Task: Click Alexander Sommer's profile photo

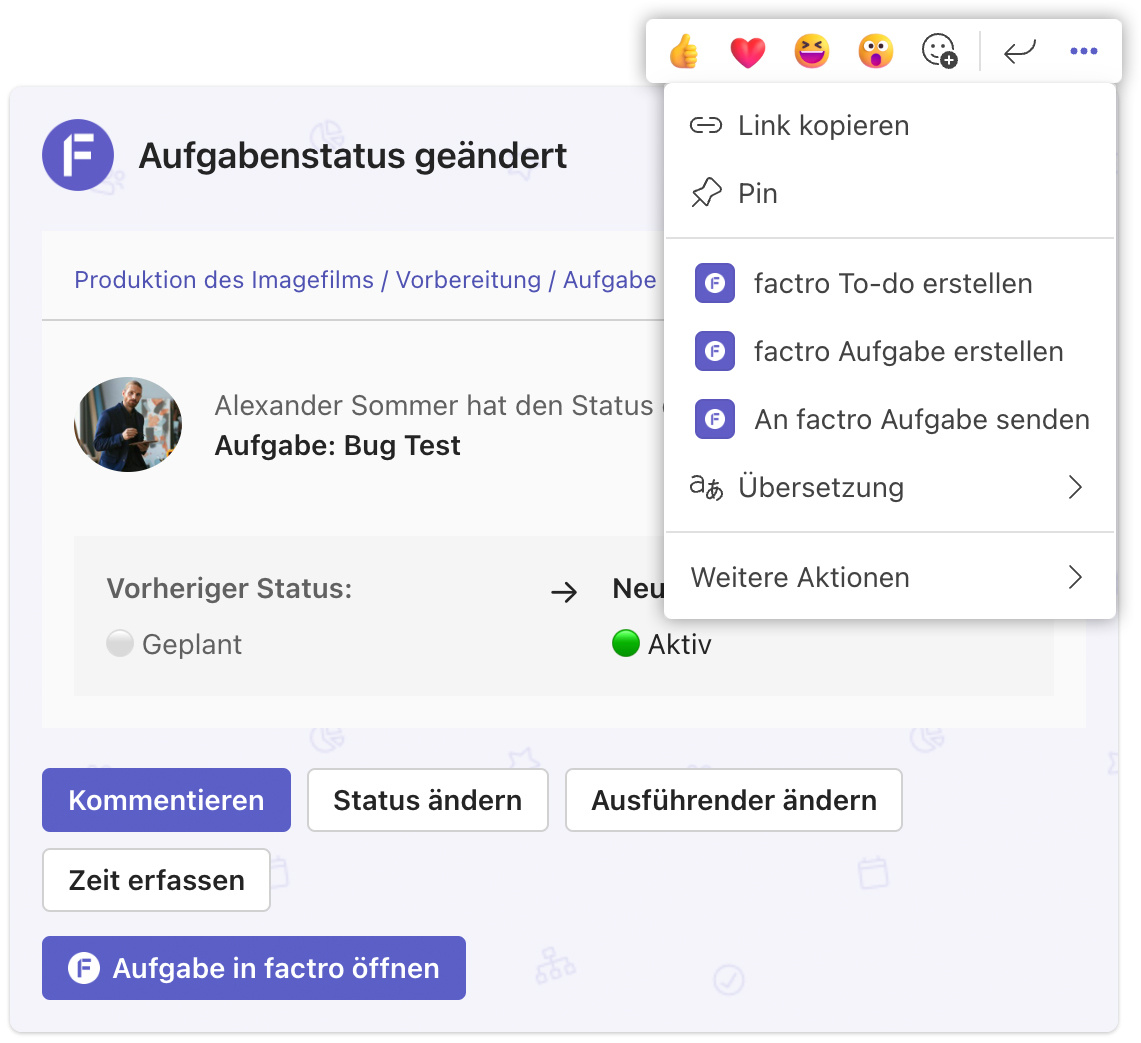Action: coord(128,424)
